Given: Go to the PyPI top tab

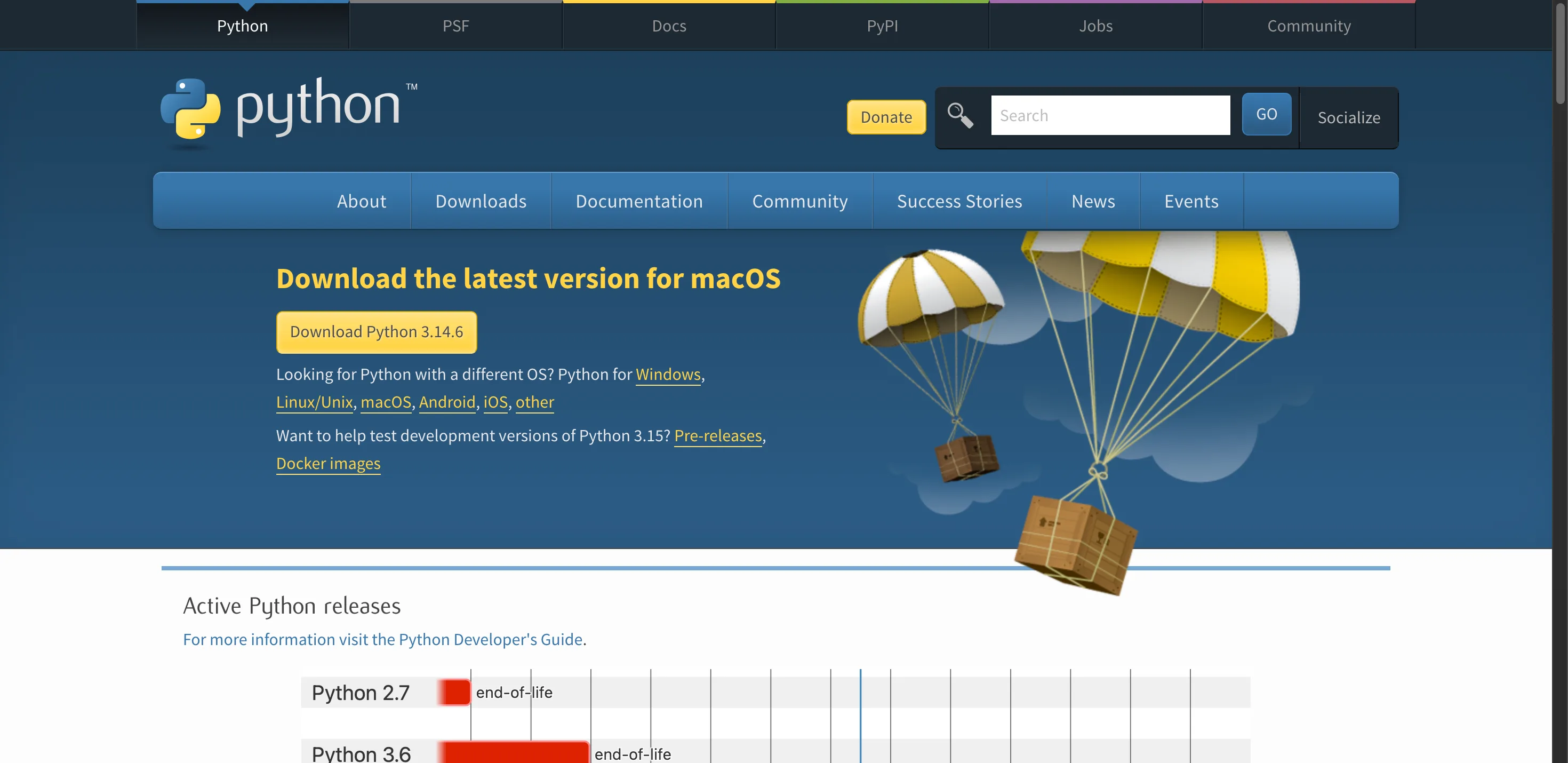Looking at the screenshot, I should 882,26.
